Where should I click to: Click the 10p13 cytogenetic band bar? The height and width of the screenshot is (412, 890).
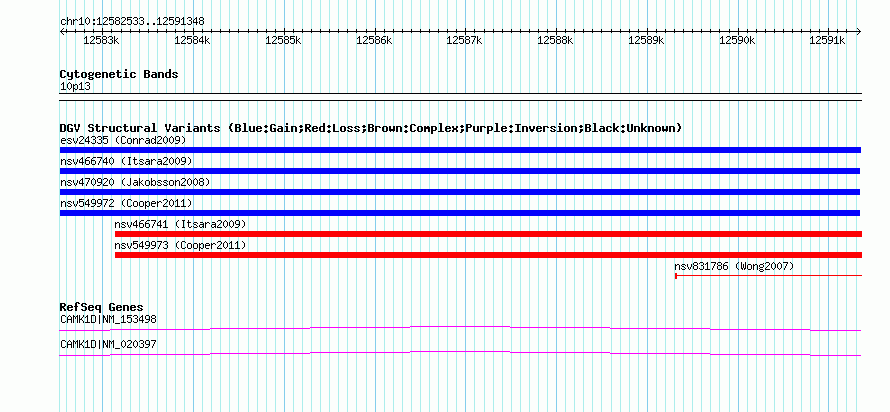tap(460, 96)
